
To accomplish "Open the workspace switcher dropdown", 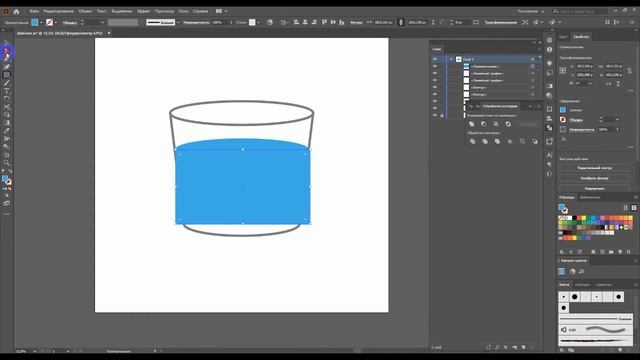I will point(531,11).
